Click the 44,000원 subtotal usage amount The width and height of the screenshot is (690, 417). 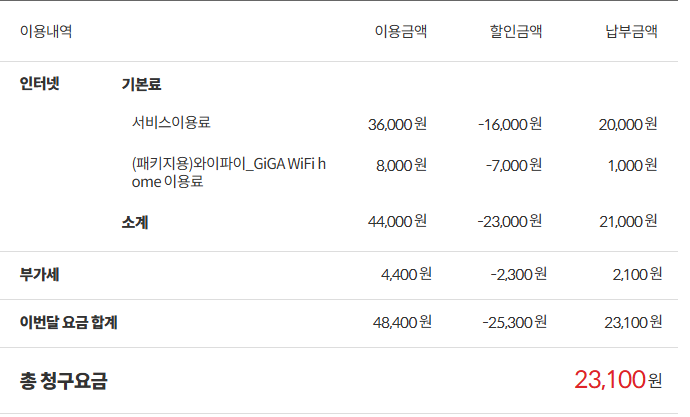pyautogui.click(x=397, y=221)
